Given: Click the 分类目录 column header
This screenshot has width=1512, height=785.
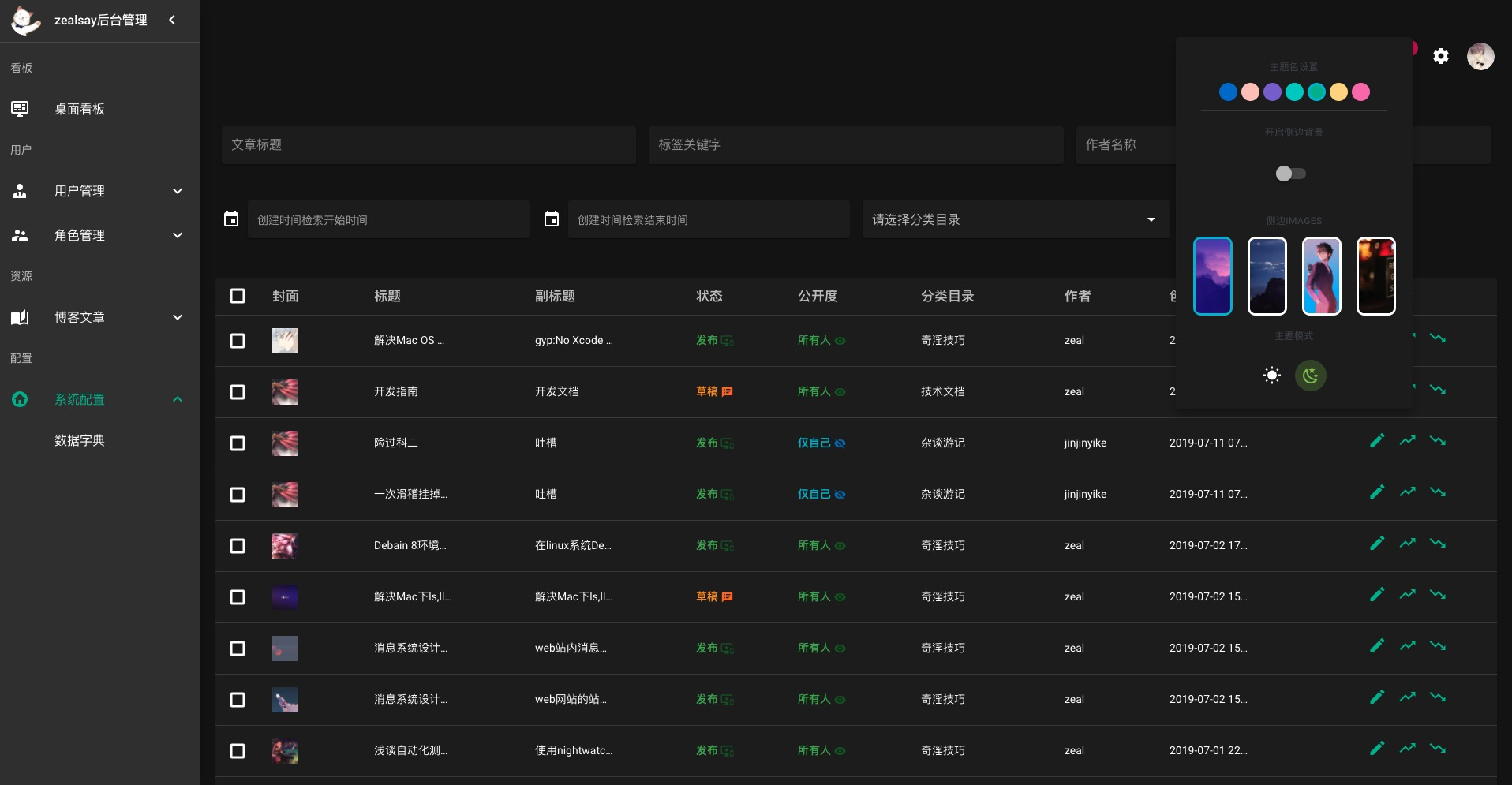Looking at the screenshot, I should click(x=947, y=296).
